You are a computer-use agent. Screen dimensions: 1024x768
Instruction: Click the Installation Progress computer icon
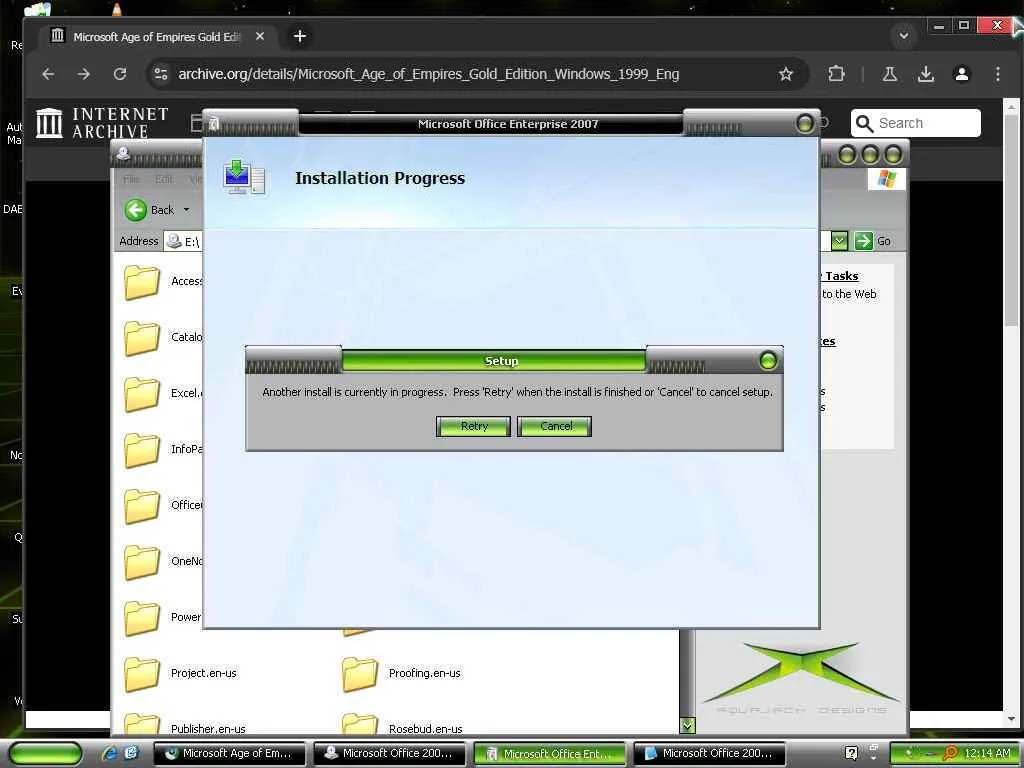244,177
